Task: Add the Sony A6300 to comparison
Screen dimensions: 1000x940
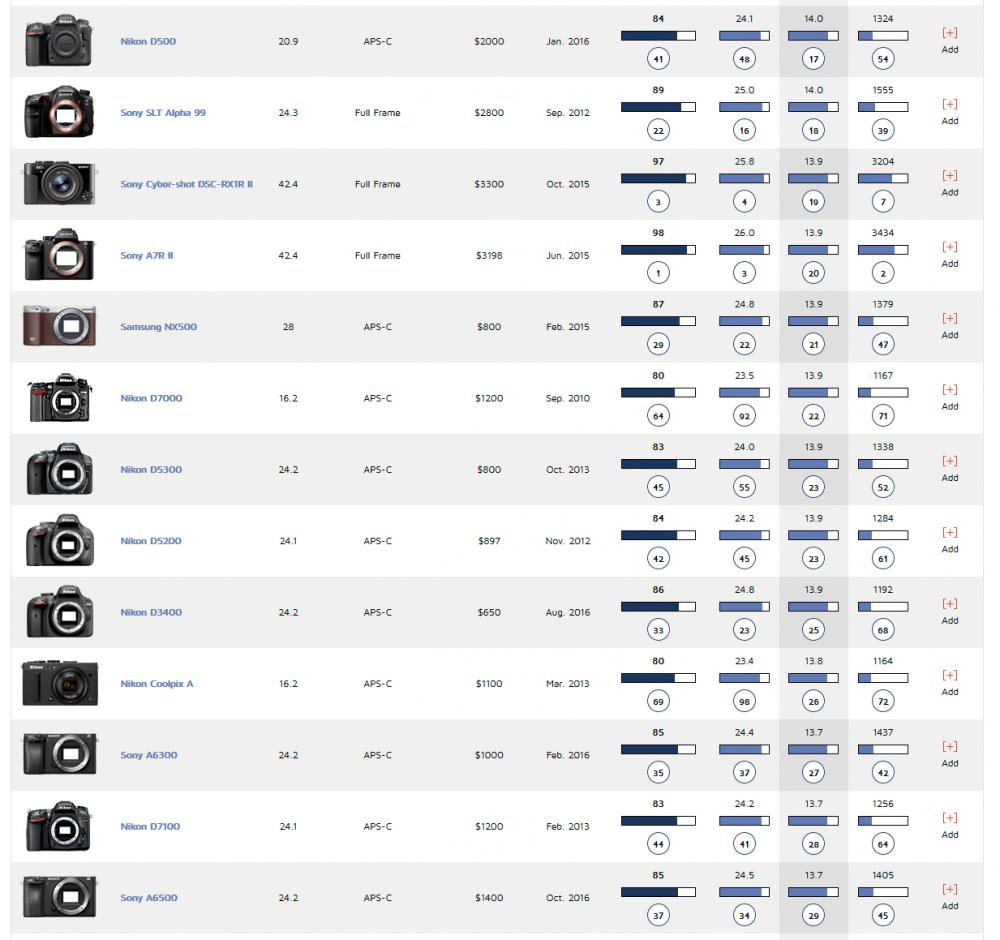Action: click(x=950, y=754)
